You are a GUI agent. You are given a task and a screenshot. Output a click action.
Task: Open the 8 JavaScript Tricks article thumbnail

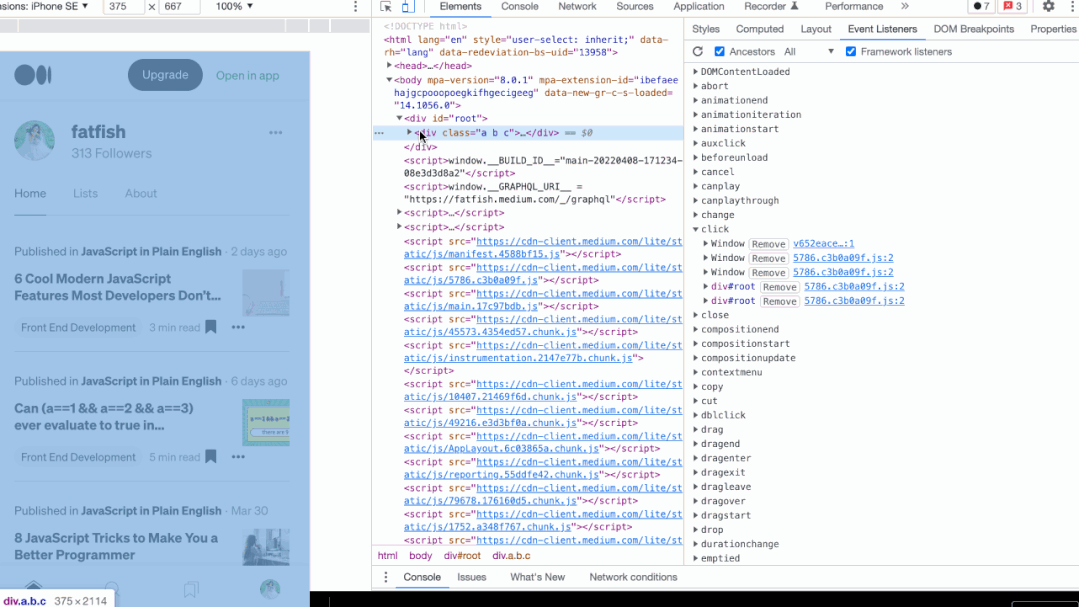click(x=266, y=546)
